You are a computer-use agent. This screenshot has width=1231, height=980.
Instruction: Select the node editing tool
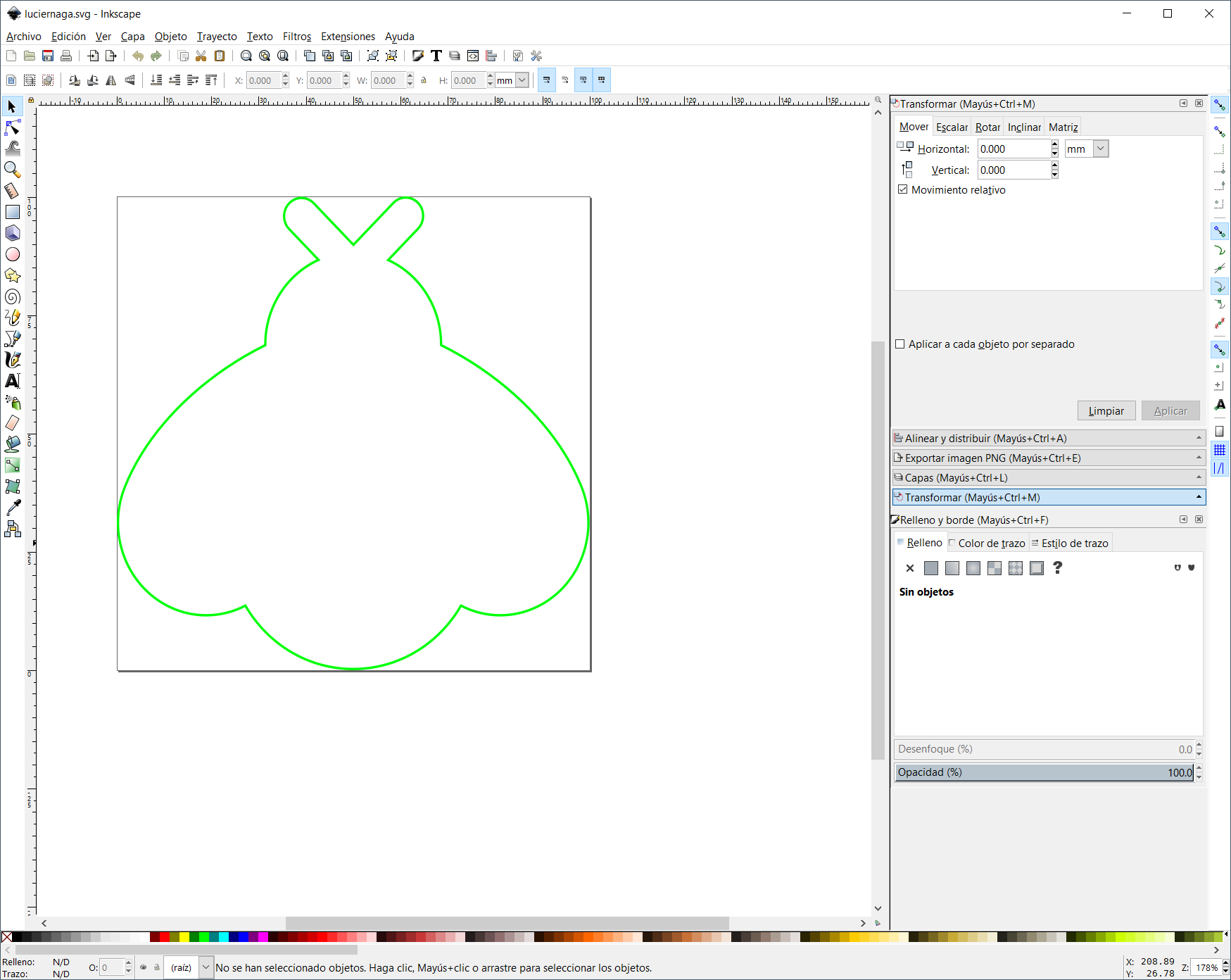pyautogui.click(x=12, y=127)
